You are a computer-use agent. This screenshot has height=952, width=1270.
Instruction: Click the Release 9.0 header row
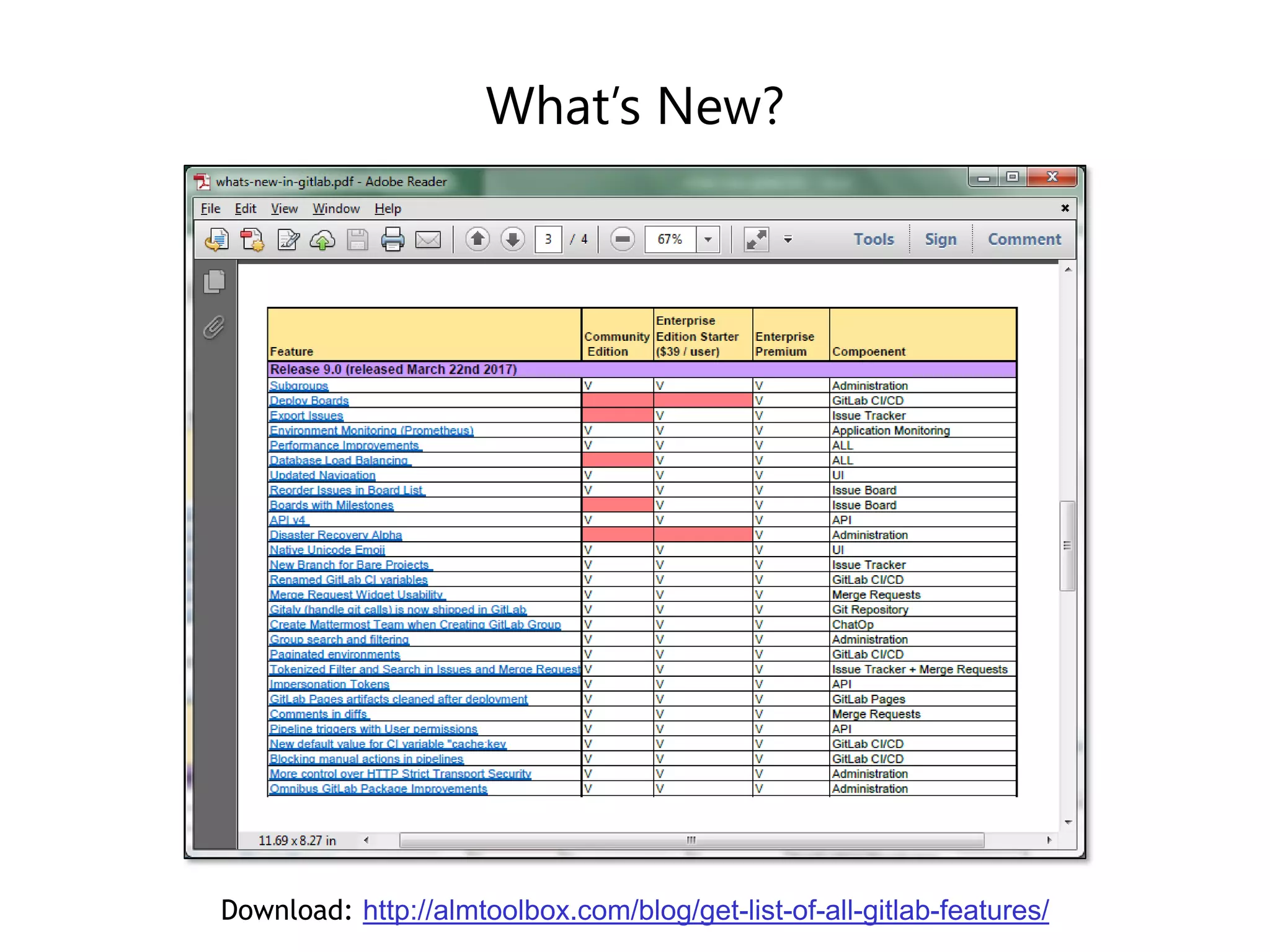point(642,369)
